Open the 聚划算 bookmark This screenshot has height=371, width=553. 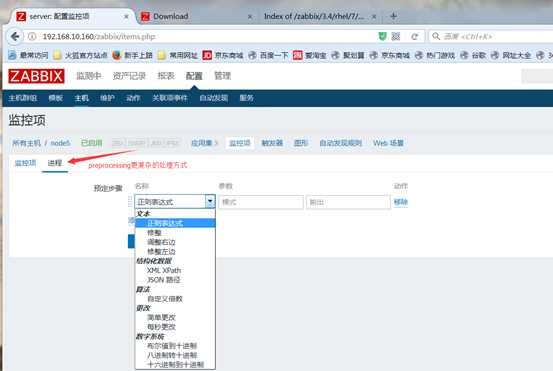348,55
